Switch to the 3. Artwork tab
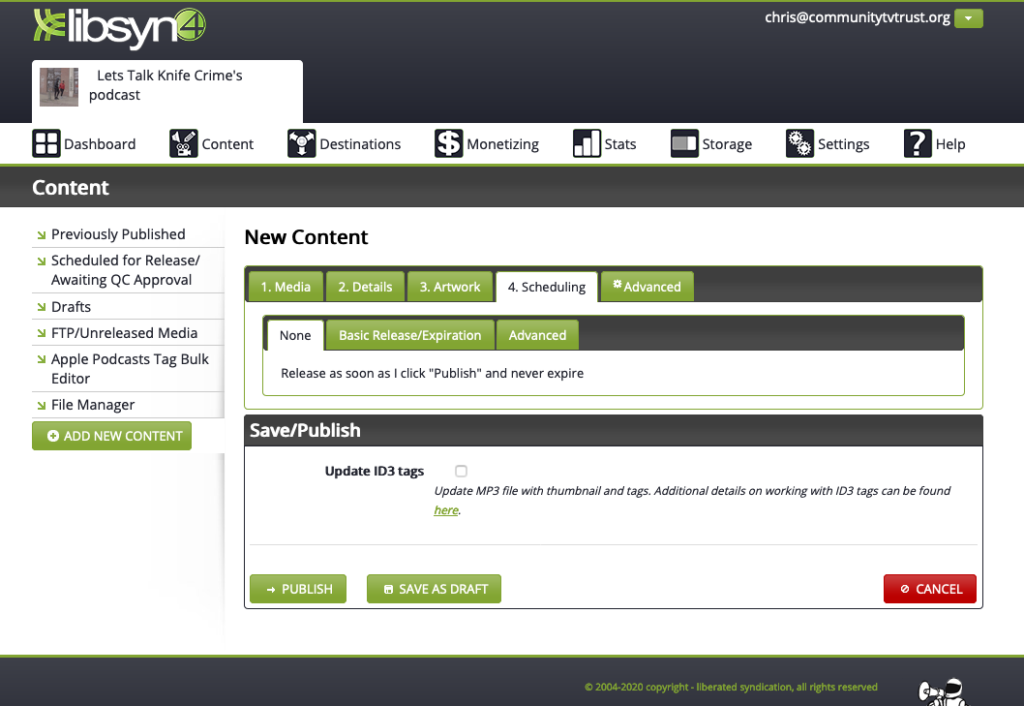 tap(449, 287)
